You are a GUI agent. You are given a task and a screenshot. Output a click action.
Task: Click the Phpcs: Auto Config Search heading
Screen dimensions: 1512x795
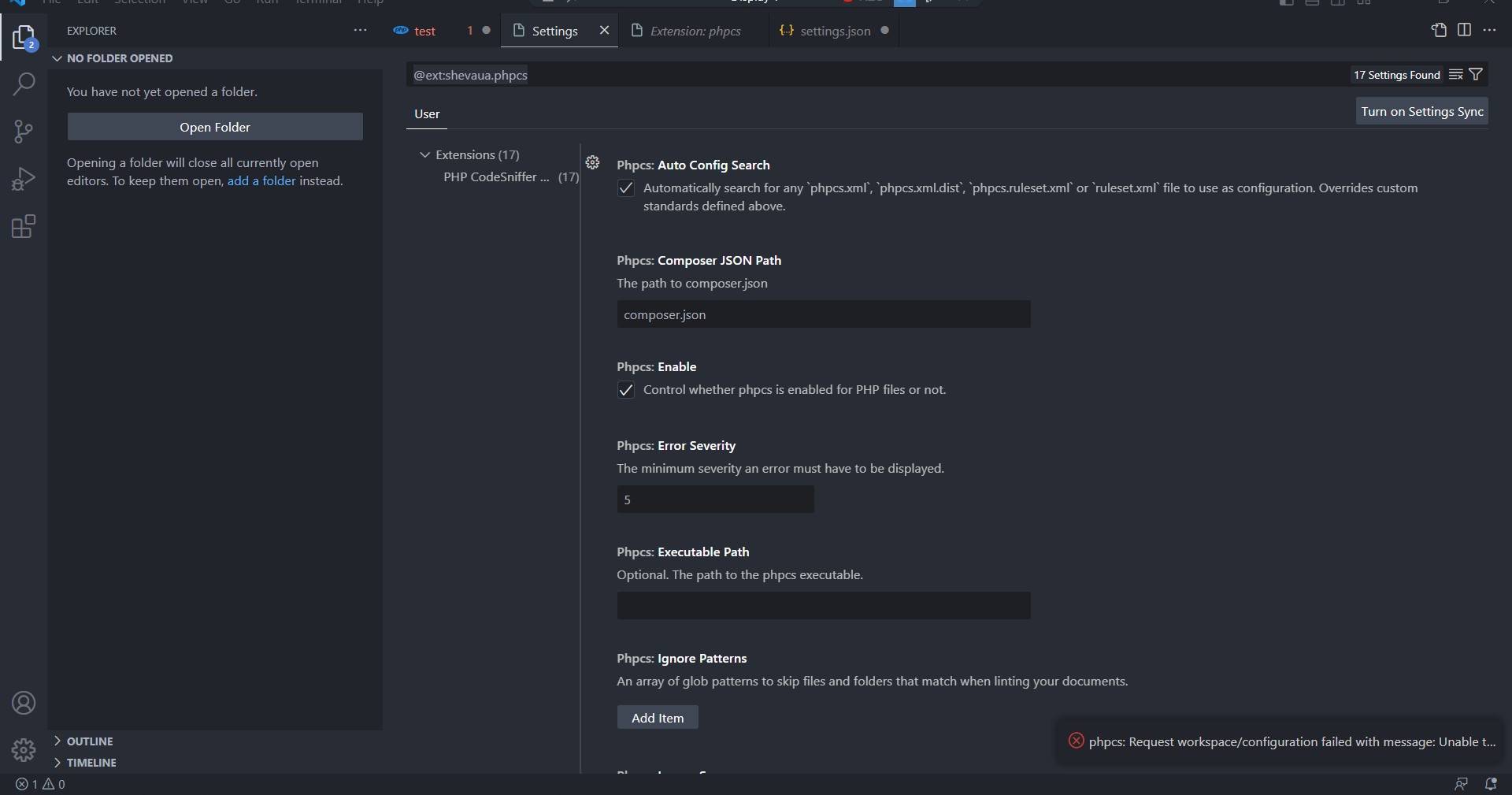[693, 165]
